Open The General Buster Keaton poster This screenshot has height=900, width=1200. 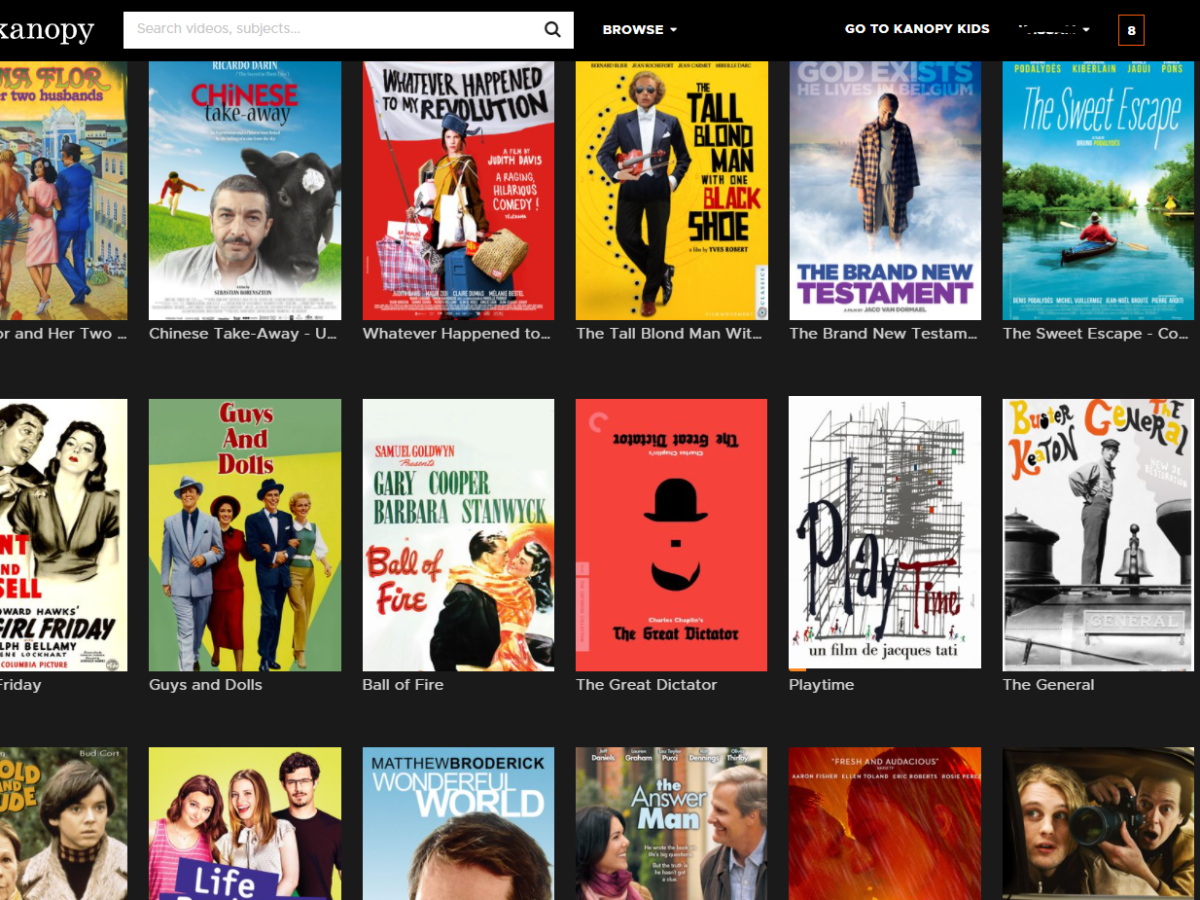(x=1098, y=535)
